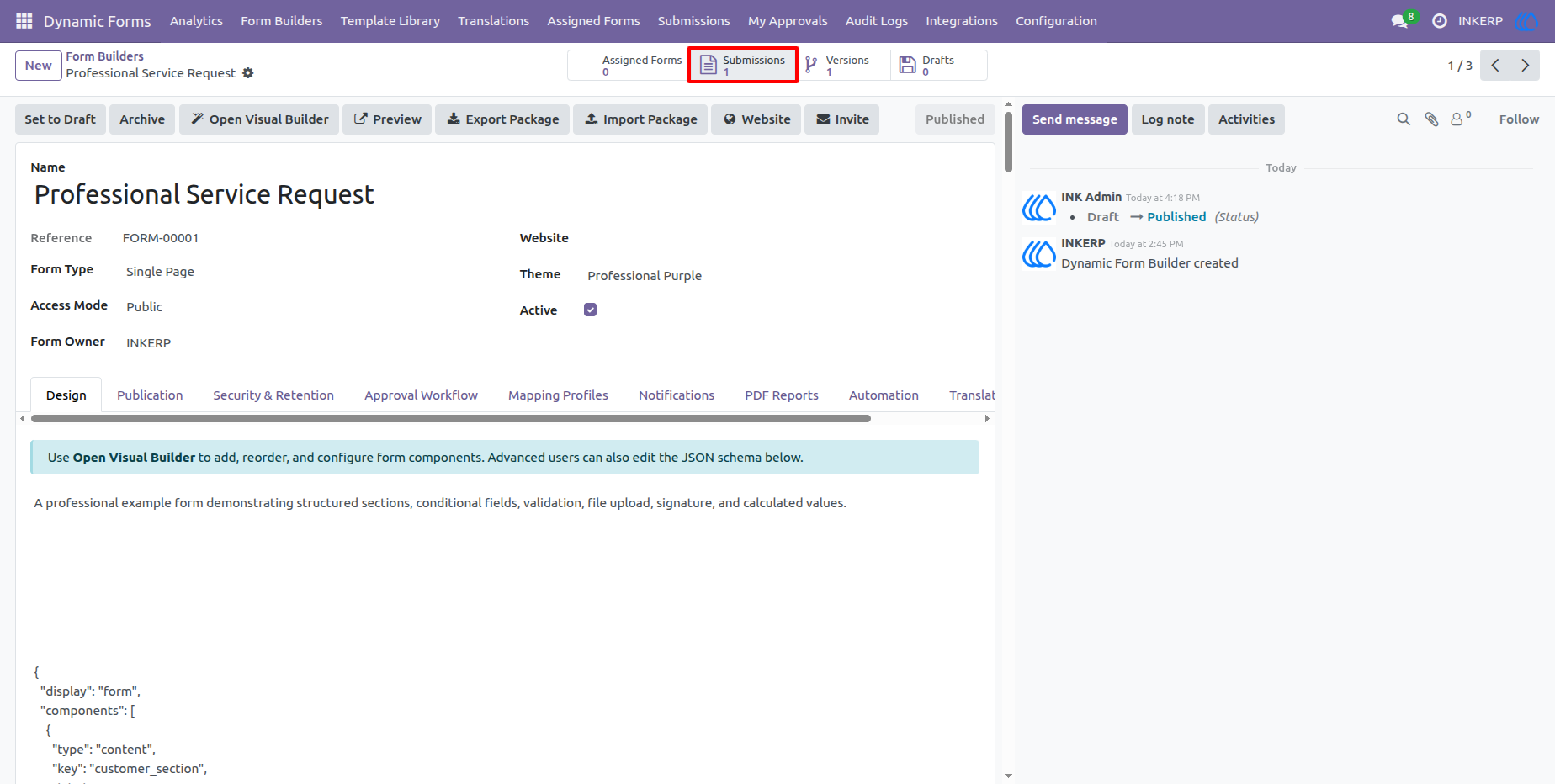This screenshot has height=784, width=1555.
Task: Open the apps grid menu icon
Action: [x=24, y=21]
